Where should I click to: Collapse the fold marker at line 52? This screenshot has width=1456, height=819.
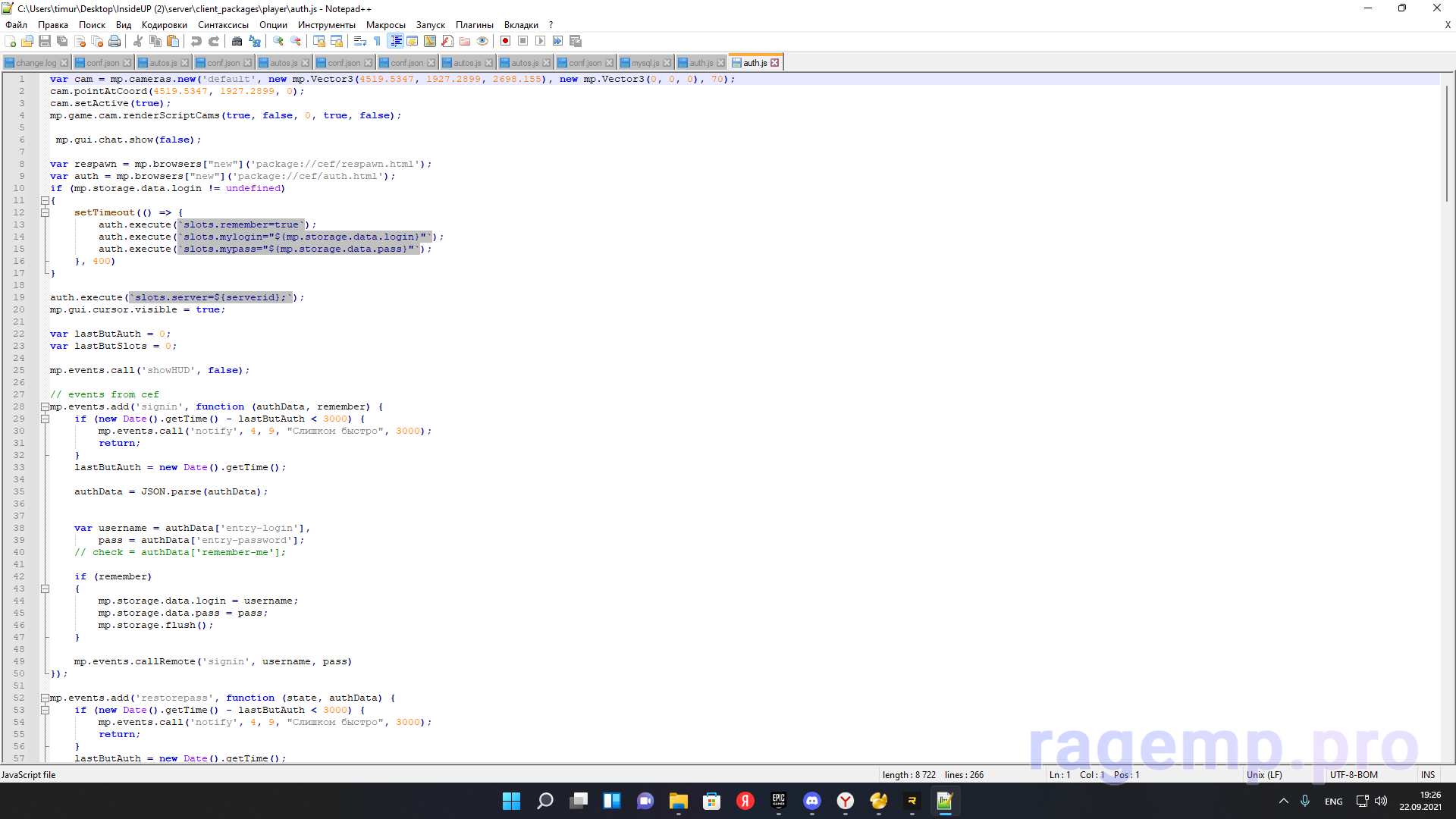[x=45, y=698]
